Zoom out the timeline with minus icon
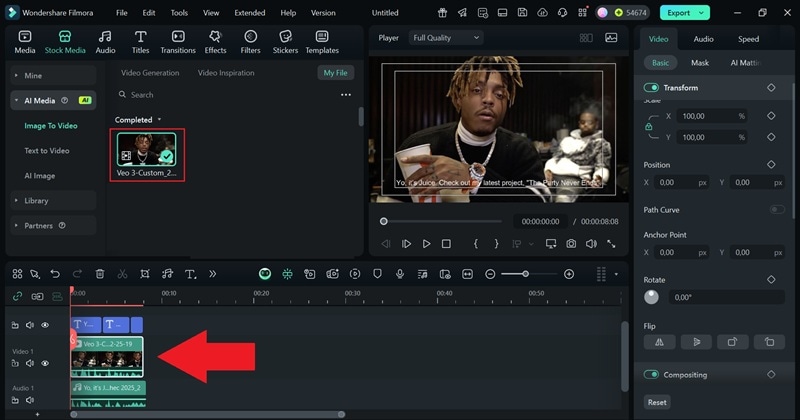Image resolution: width=800 pixels, height=420 pixels. [490, 274]
